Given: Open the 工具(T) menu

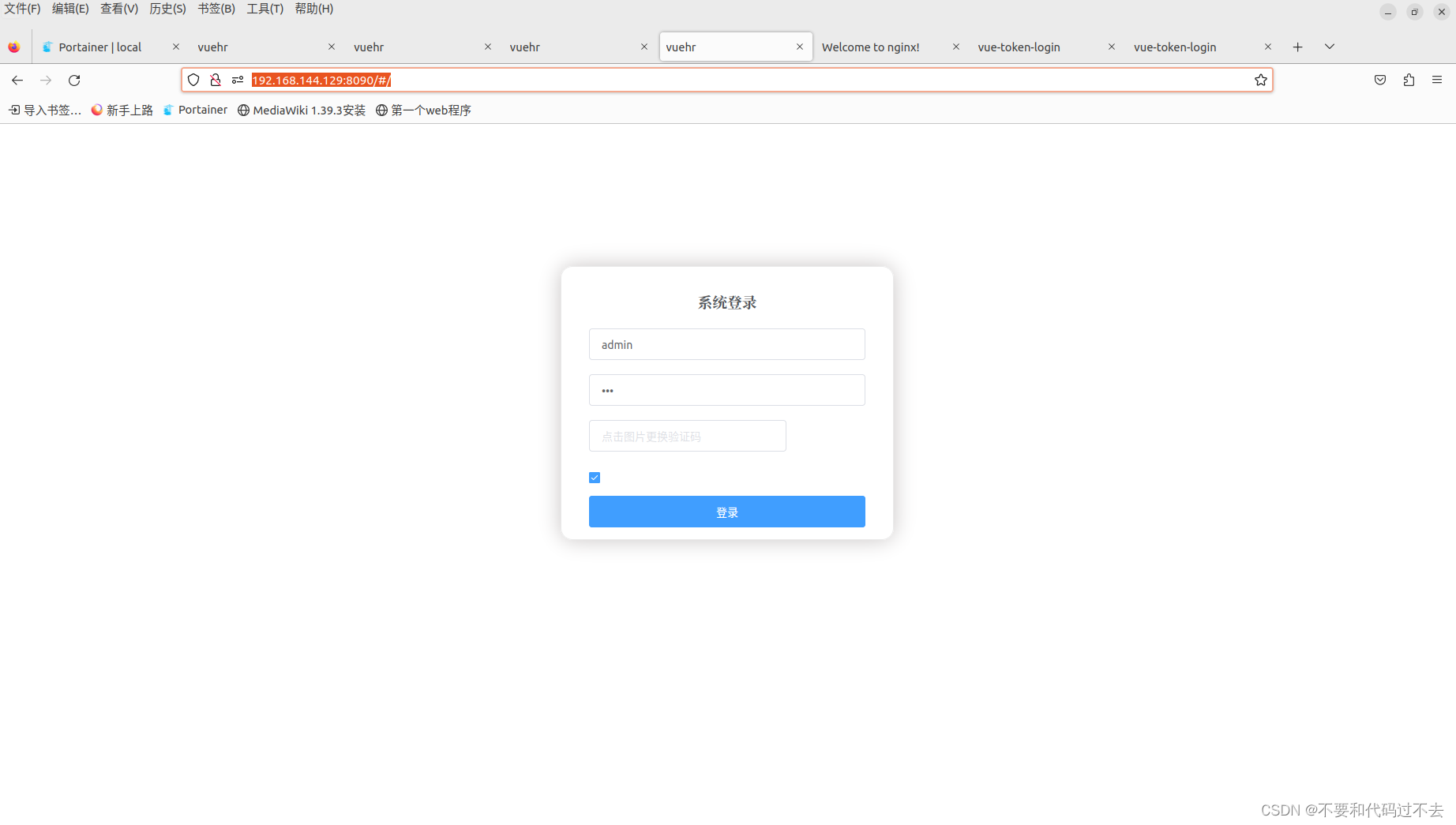Looking at the screenshot, I should (265, 9).
